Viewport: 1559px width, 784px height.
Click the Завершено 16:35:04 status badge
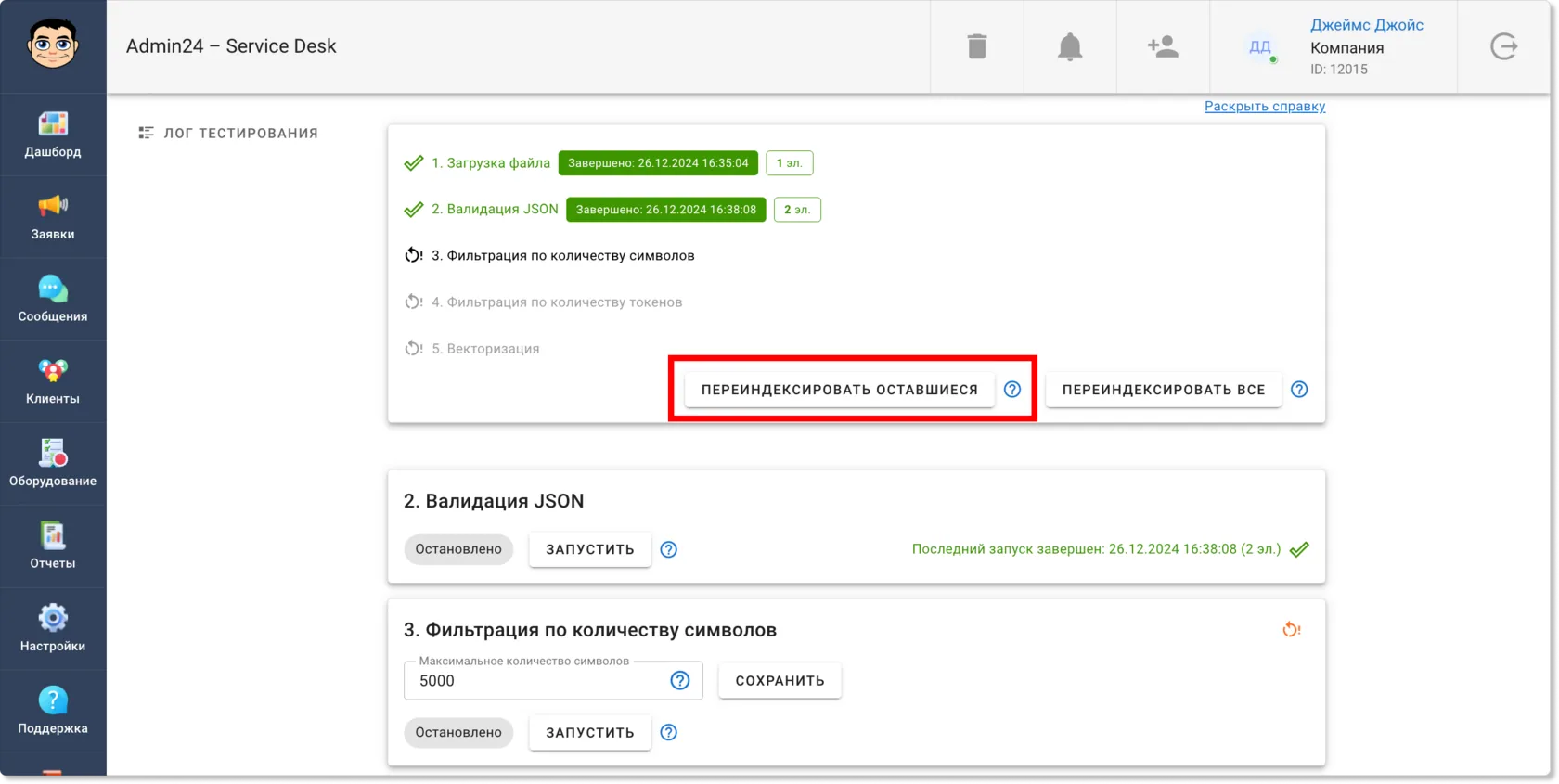658,163
